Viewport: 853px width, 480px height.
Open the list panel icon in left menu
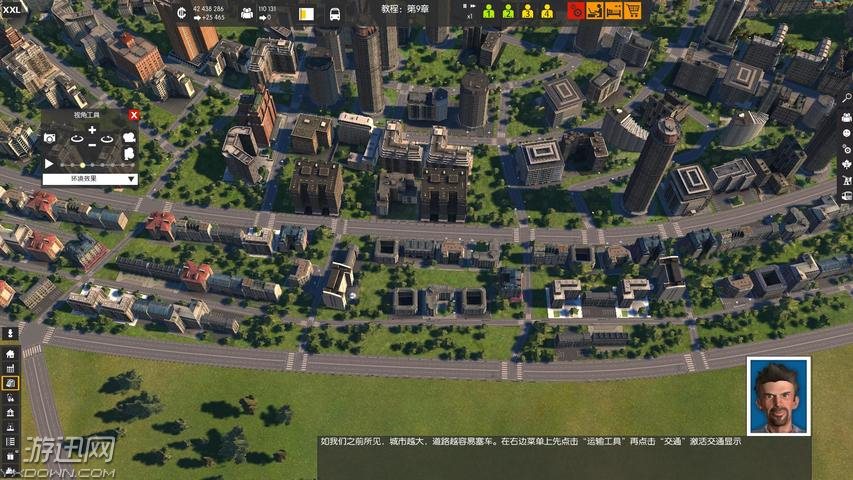tap(10, 442)
